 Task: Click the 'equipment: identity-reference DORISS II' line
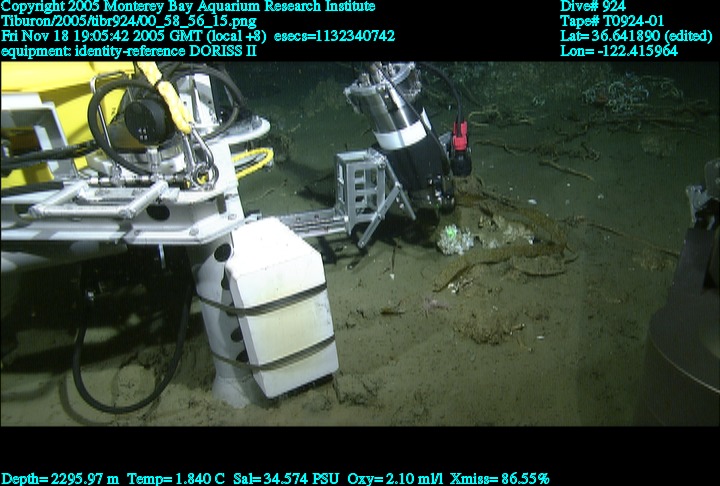click(x=129, y=51)
